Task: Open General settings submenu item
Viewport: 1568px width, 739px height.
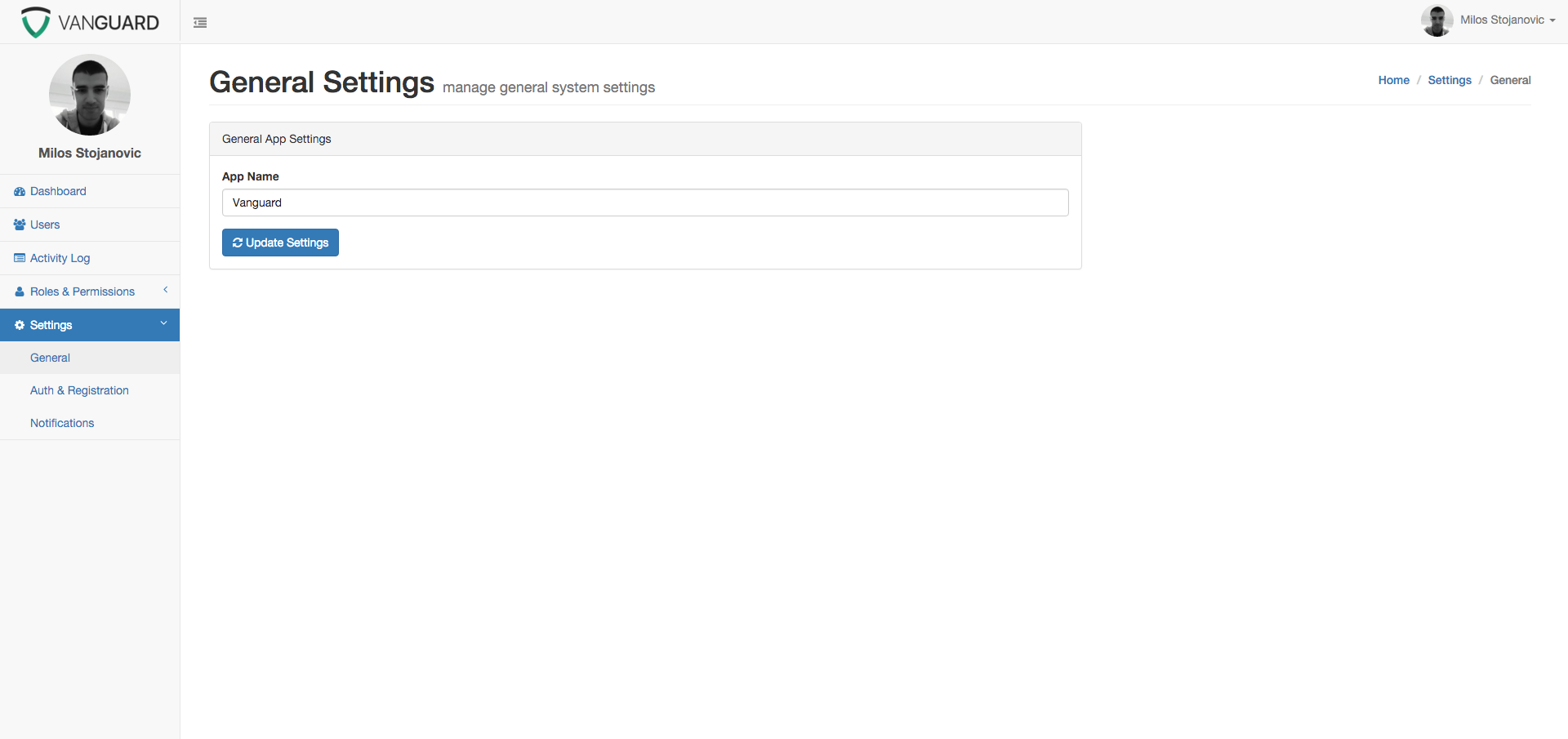Action: coord(90,358)
